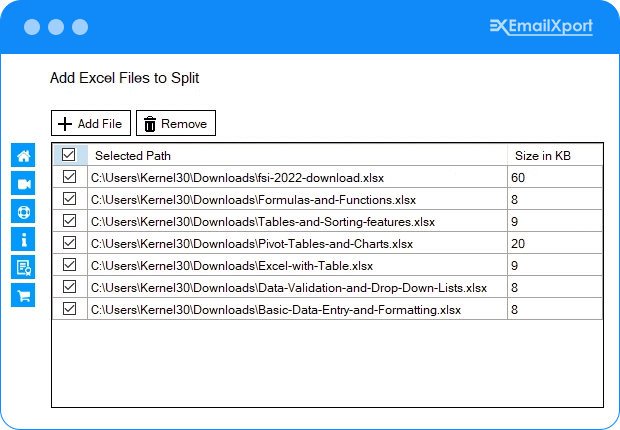Image resolution: width=620 pixels, height=430 pixels.
Task: Click the third window control dot
Action: point(80,27)
